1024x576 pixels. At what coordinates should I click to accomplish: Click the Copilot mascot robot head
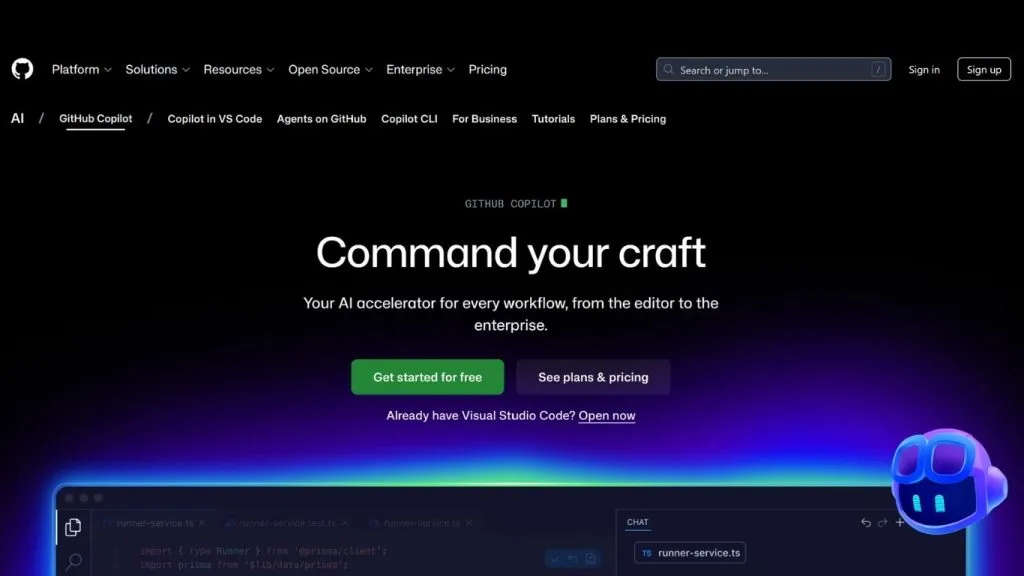(x=948, y=482)
